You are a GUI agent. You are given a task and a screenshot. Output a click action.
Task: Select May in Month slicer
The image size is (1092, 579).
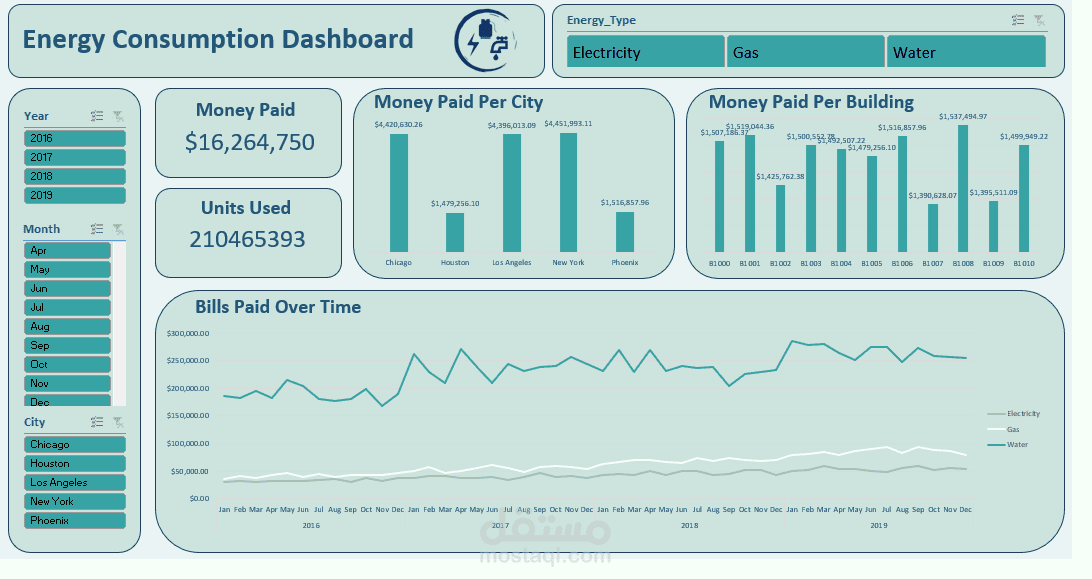click(x=67, y=269)
